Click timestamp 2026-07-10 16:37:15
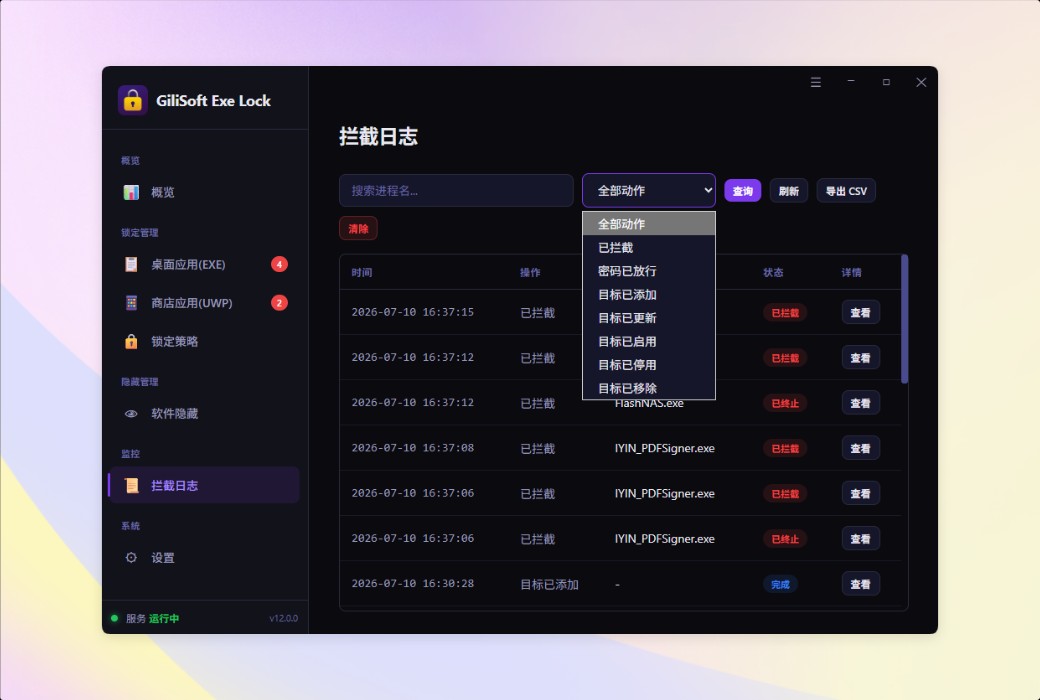 click(413, 312)
